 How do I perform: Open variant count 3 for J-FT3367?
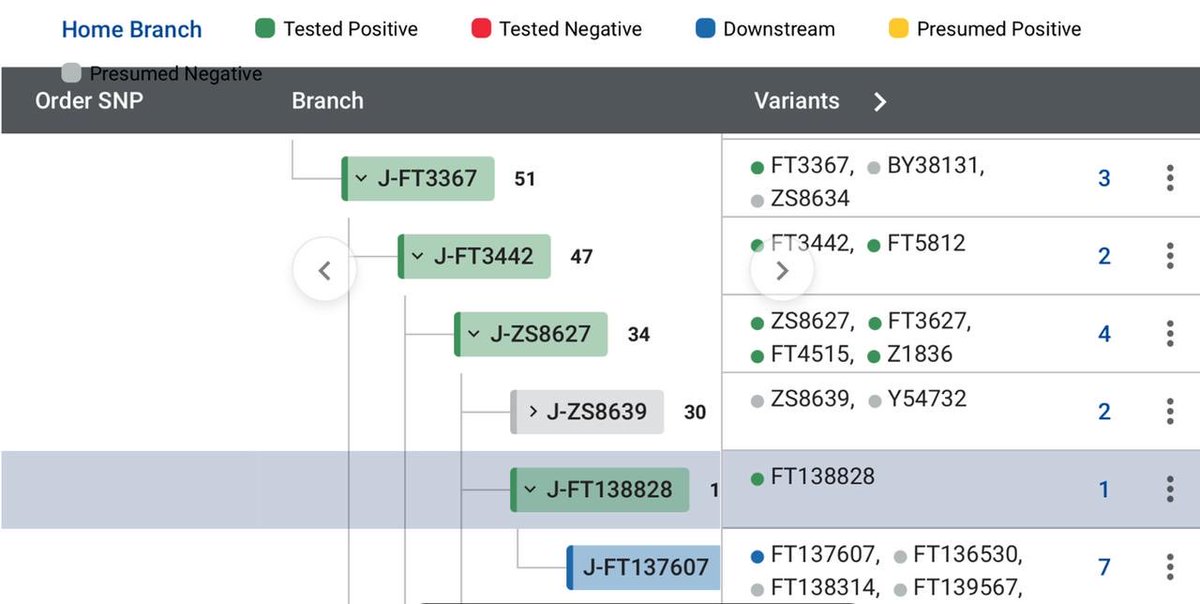pos(1104,179)
